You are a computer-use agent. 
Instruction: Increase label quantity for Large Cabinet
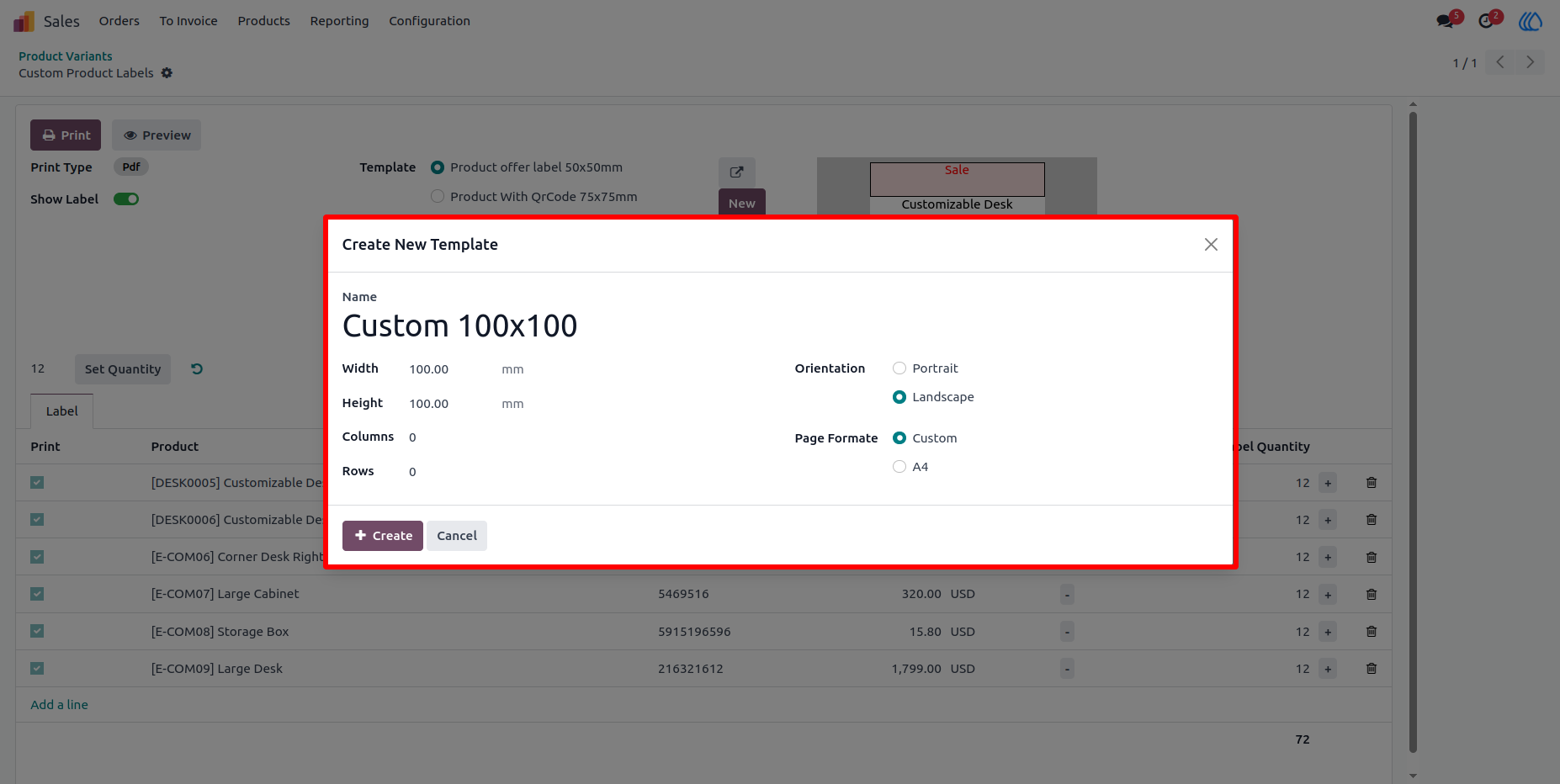pos(1328,595)
